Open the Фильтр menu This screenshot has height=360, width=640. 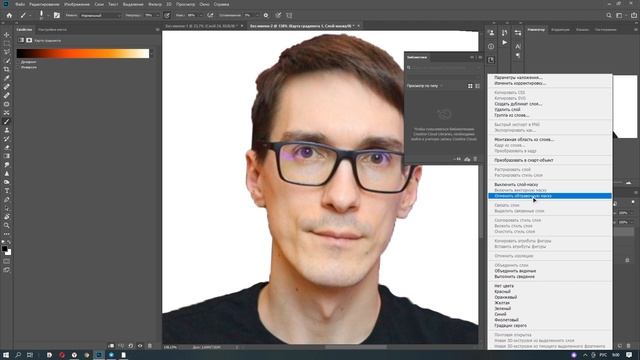(x=155, y=4)
